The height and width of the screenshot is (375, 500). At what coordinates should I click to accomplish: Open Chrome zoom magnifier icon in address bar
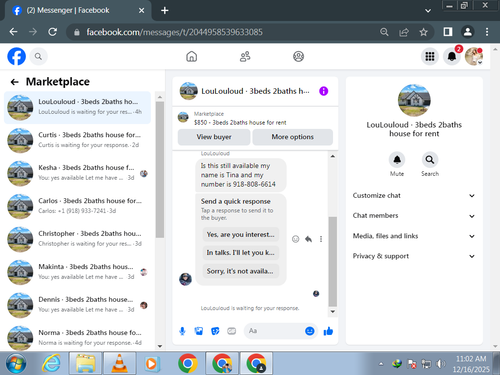pyautogui.click(x=384, y=32)
